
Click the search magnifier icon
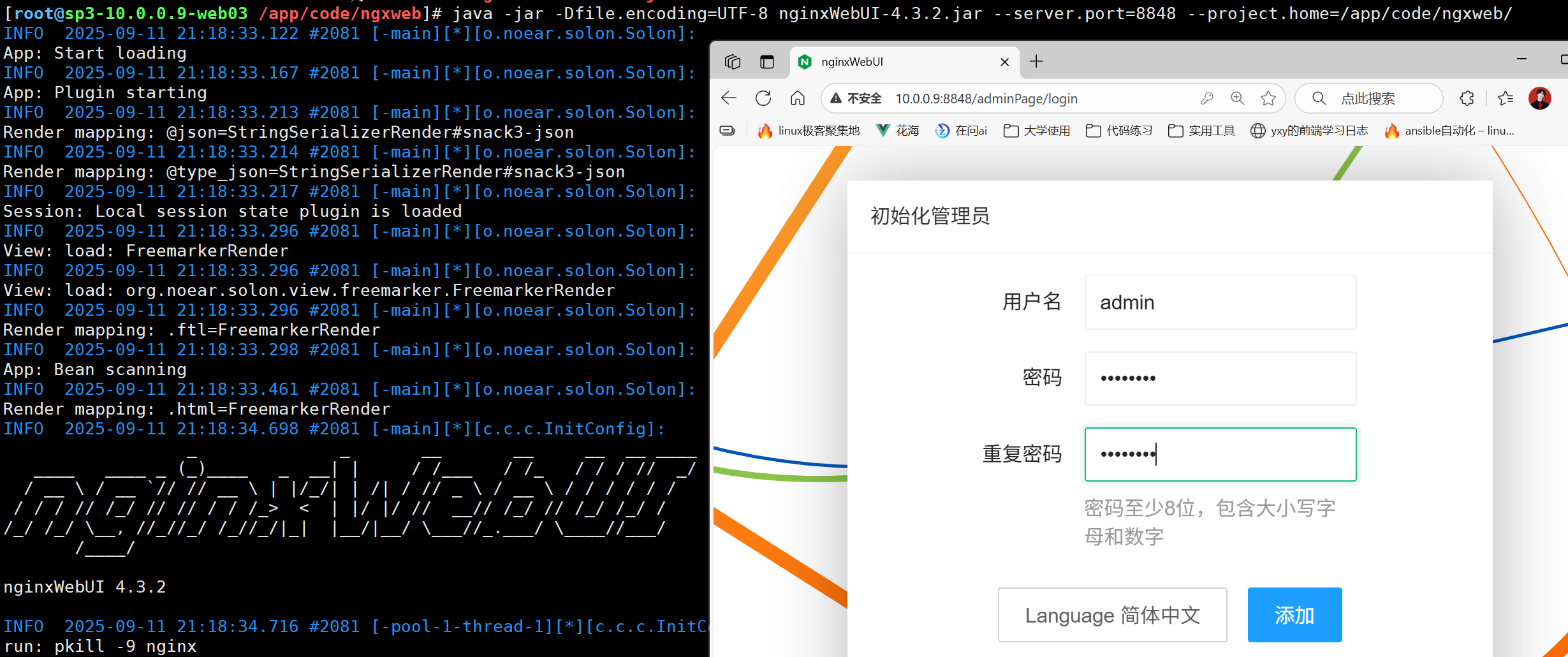(1319, 98)
